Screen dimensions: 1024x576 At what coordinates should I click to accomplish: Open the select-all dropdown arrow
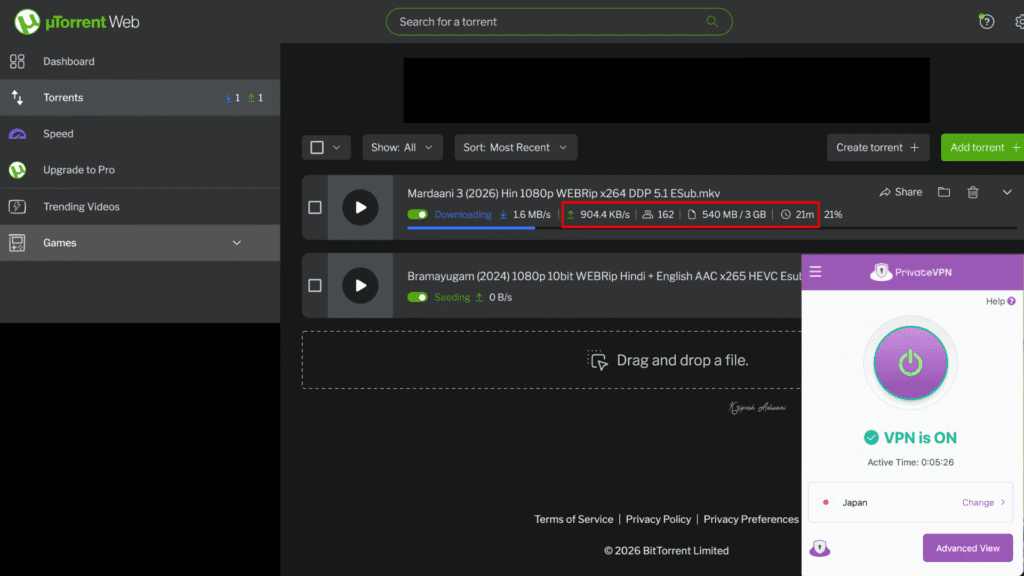pyautogui.click(x=336, y=148)
